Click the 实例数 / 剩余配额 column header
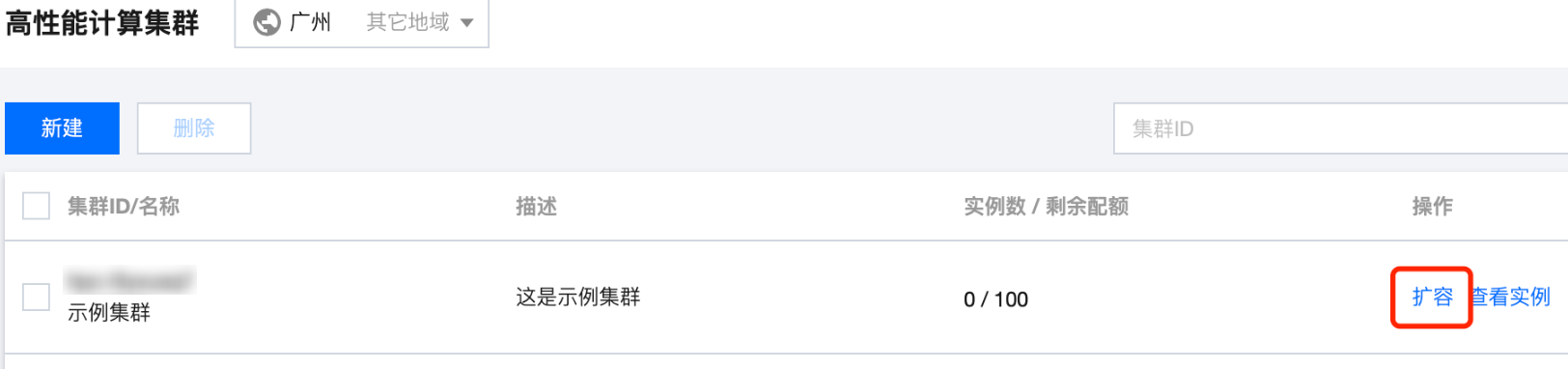 1046,206
